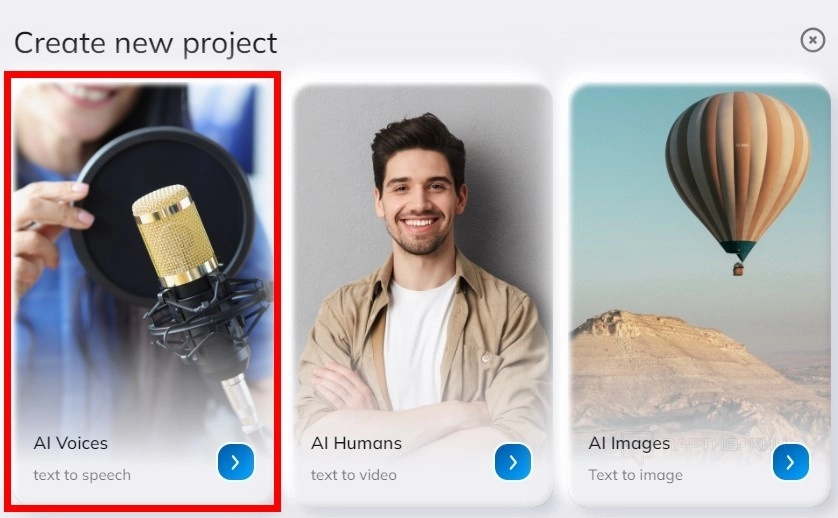The width and height of the screenshot is (838, 518).
Task: Select the AI Humans label
Action: 356,443
